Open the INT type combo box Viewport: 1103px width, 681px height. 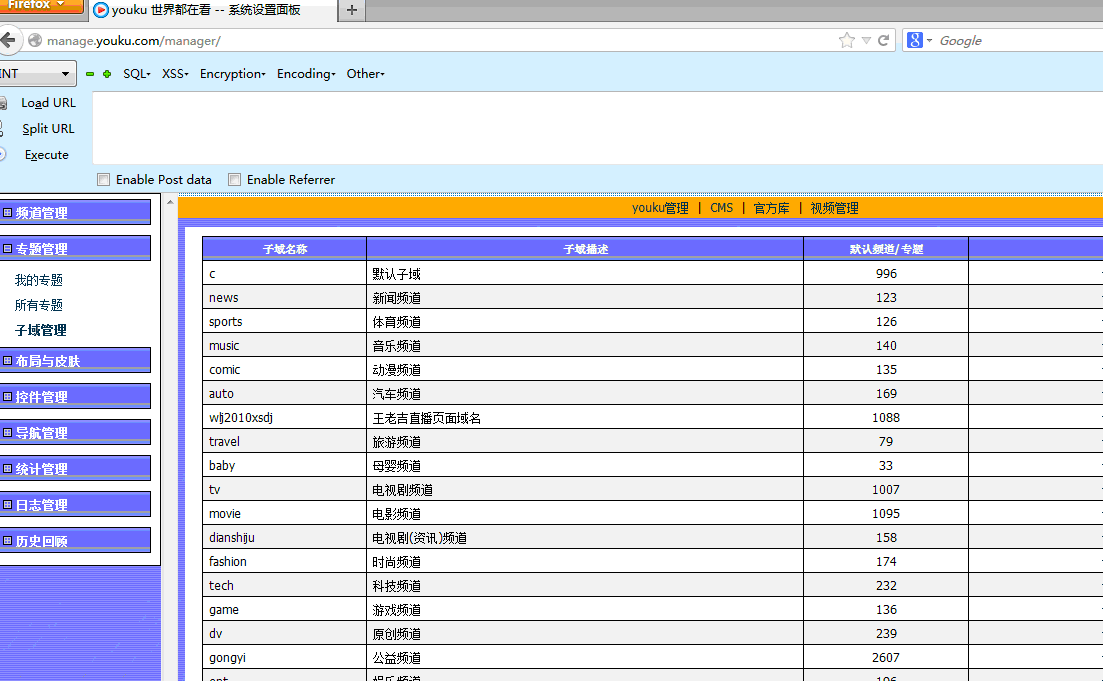coord(37,73)
